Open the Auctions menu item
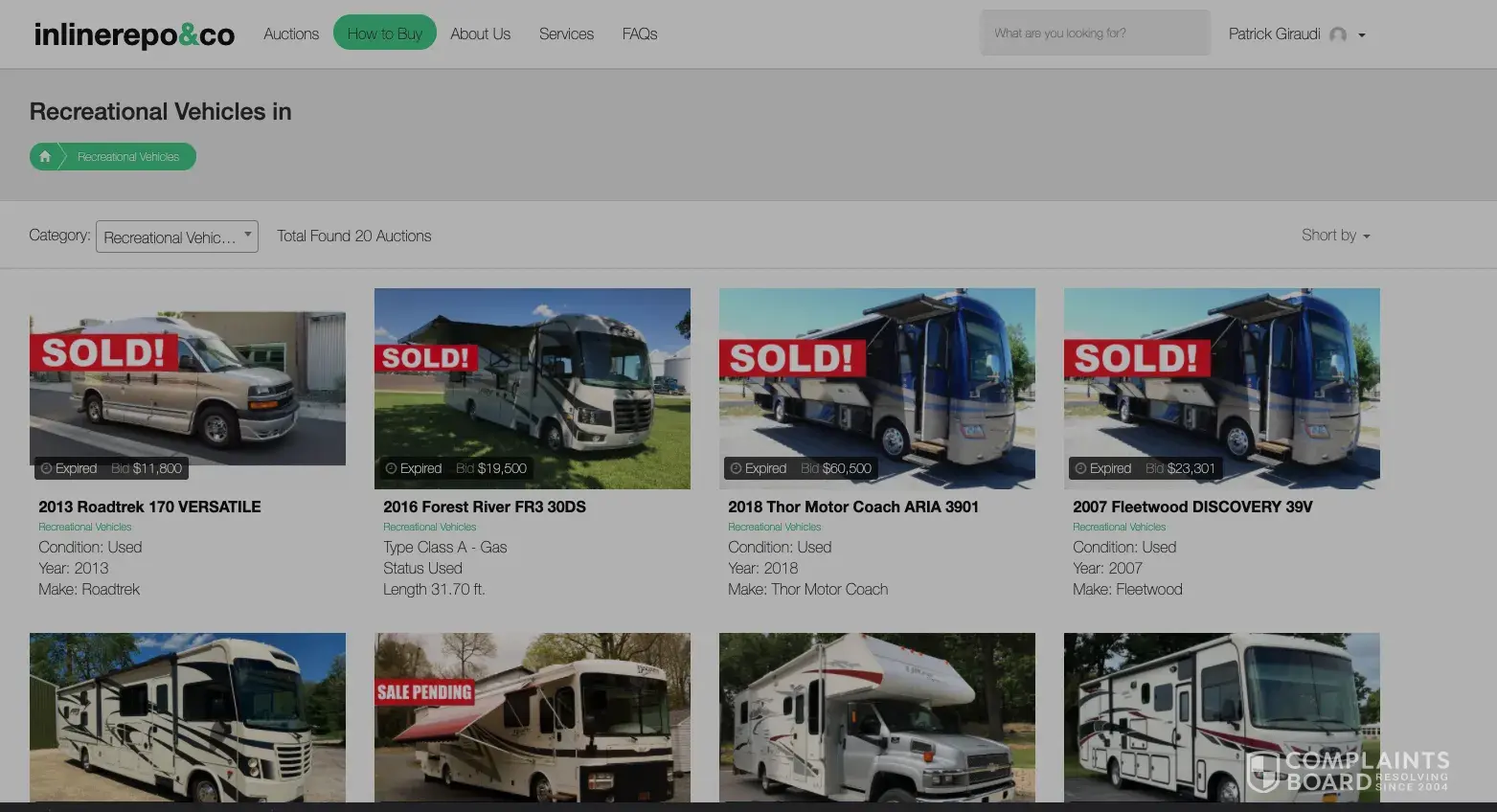 pyautogui.click(x=291, y=34)
